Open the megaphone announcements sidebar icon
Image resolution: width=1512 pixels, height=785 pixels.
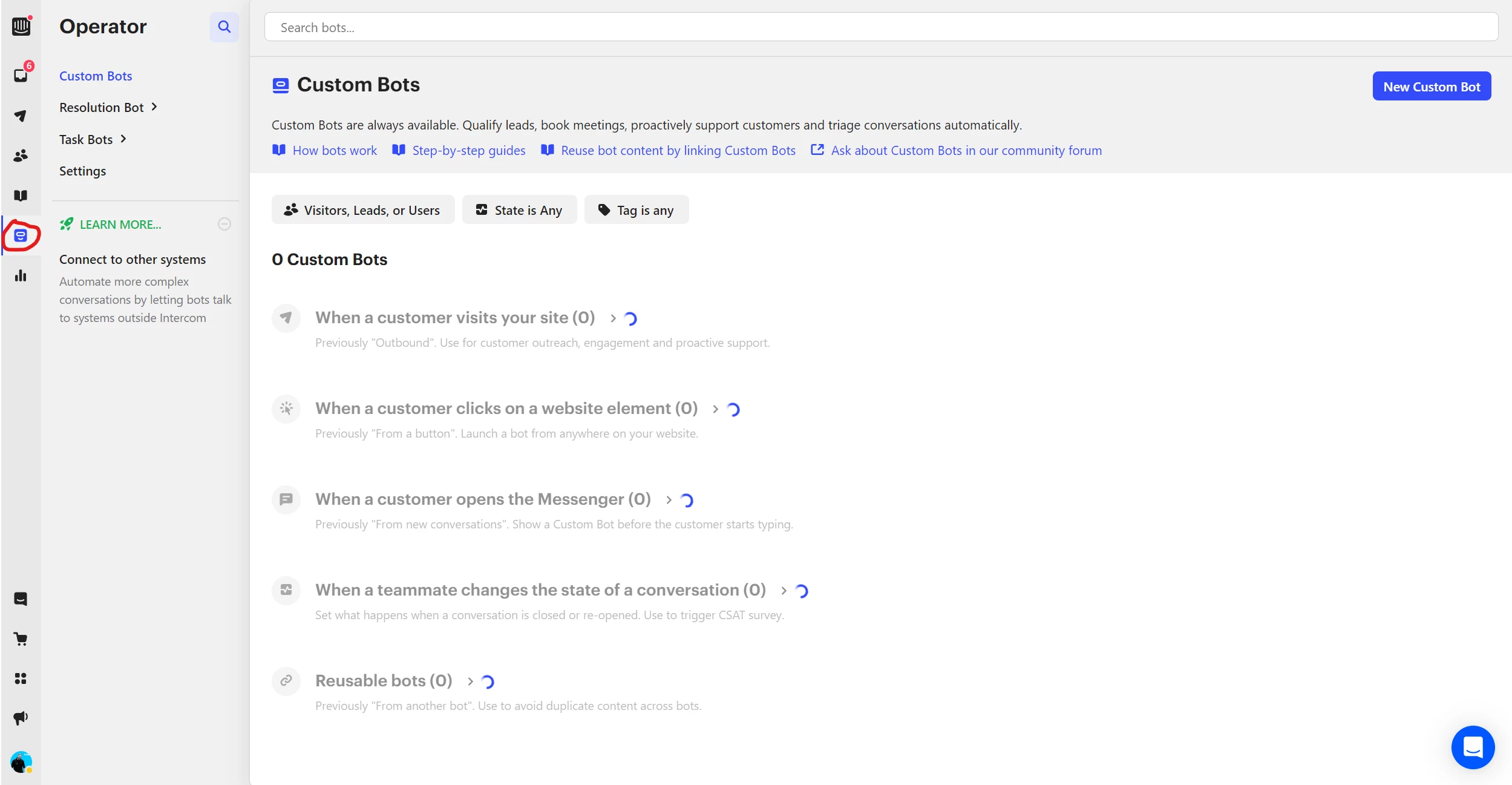coord(21,718)
